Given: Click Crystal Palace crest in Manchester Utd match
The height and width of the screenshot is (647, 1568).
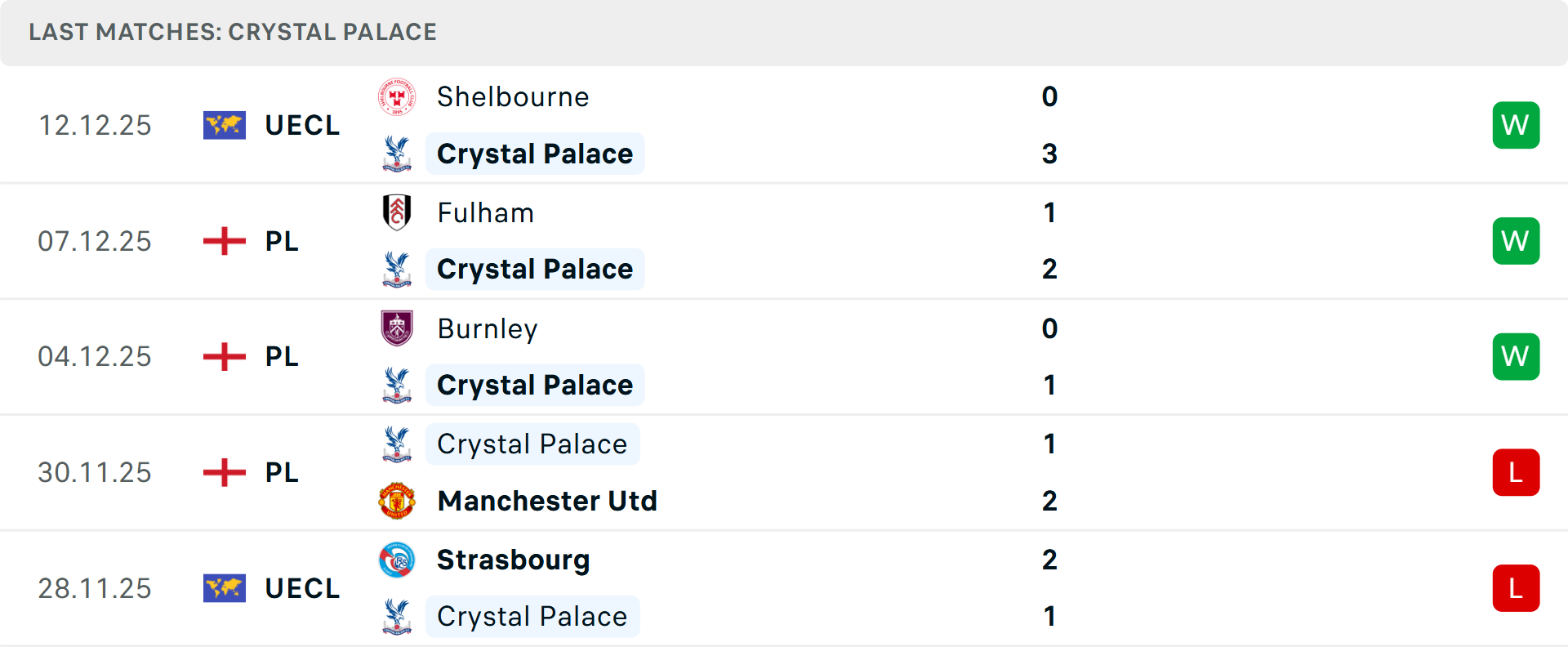Looking at the screenshot, I should (397, 444).
